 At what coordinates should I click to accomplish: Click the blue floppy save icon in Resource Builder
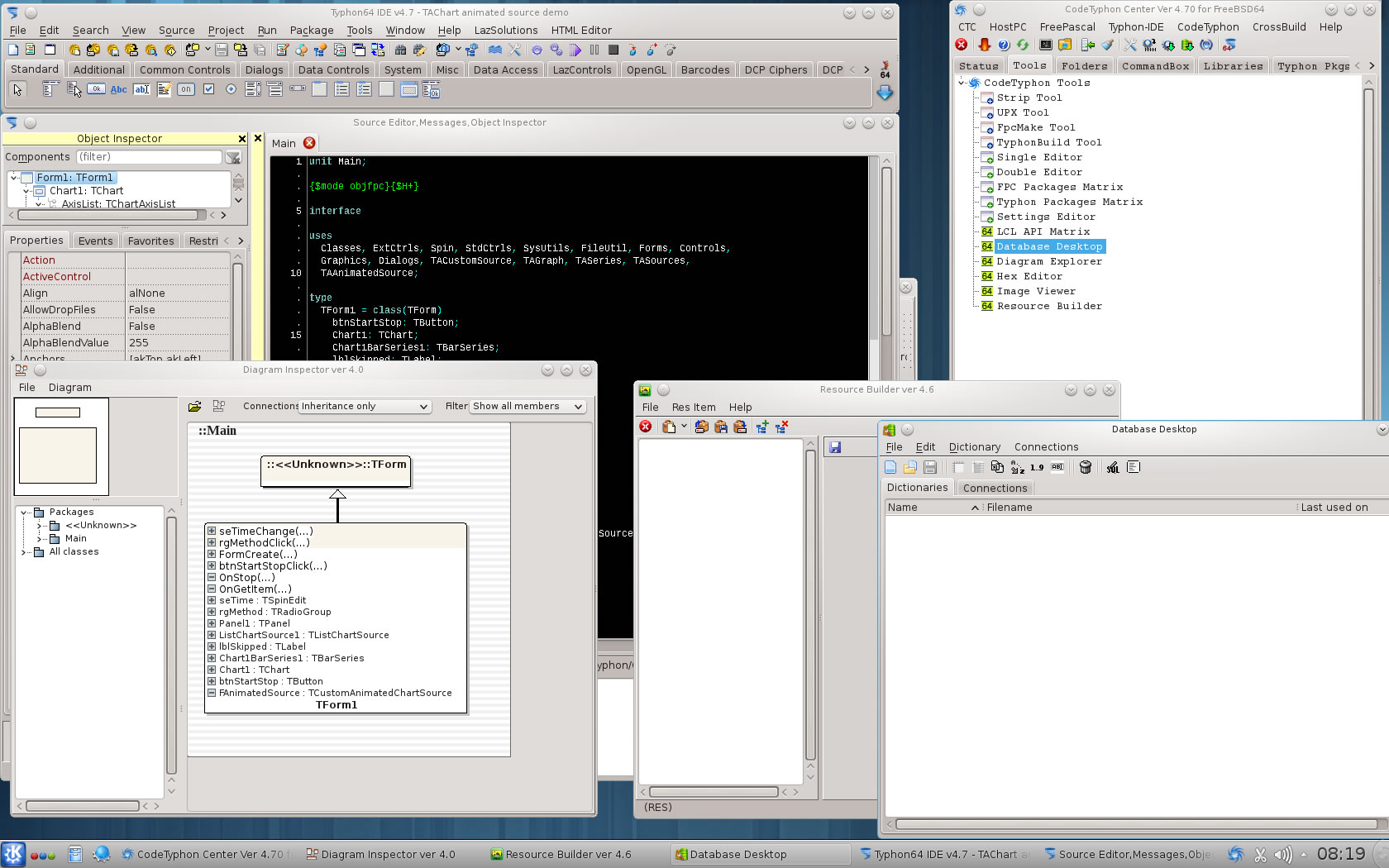tap(835, 447)
